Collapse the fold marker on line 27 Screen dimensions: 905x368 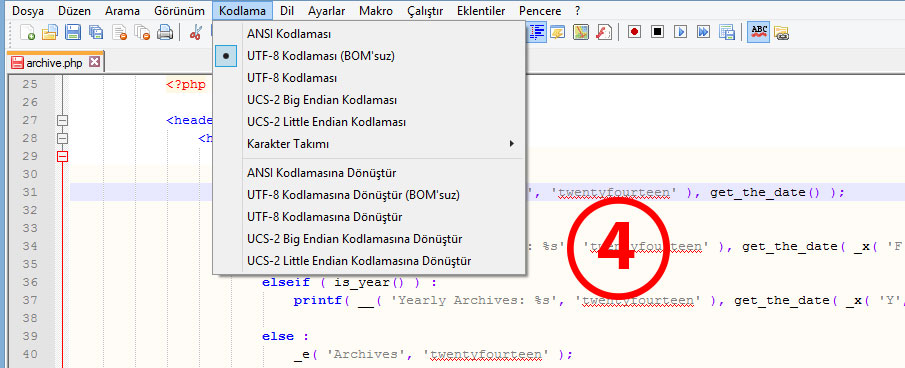pyautogui.click(x=62, y=120)
